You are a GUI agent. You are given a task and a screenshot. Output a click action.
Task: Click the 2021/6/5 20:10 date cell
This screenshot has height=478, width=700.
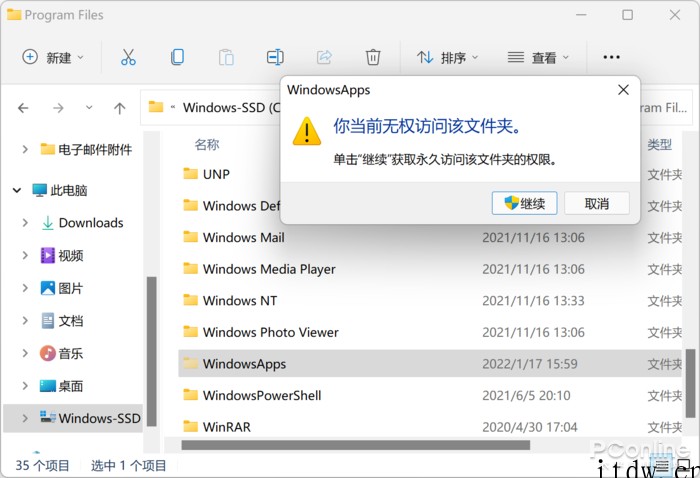[526, 395]
